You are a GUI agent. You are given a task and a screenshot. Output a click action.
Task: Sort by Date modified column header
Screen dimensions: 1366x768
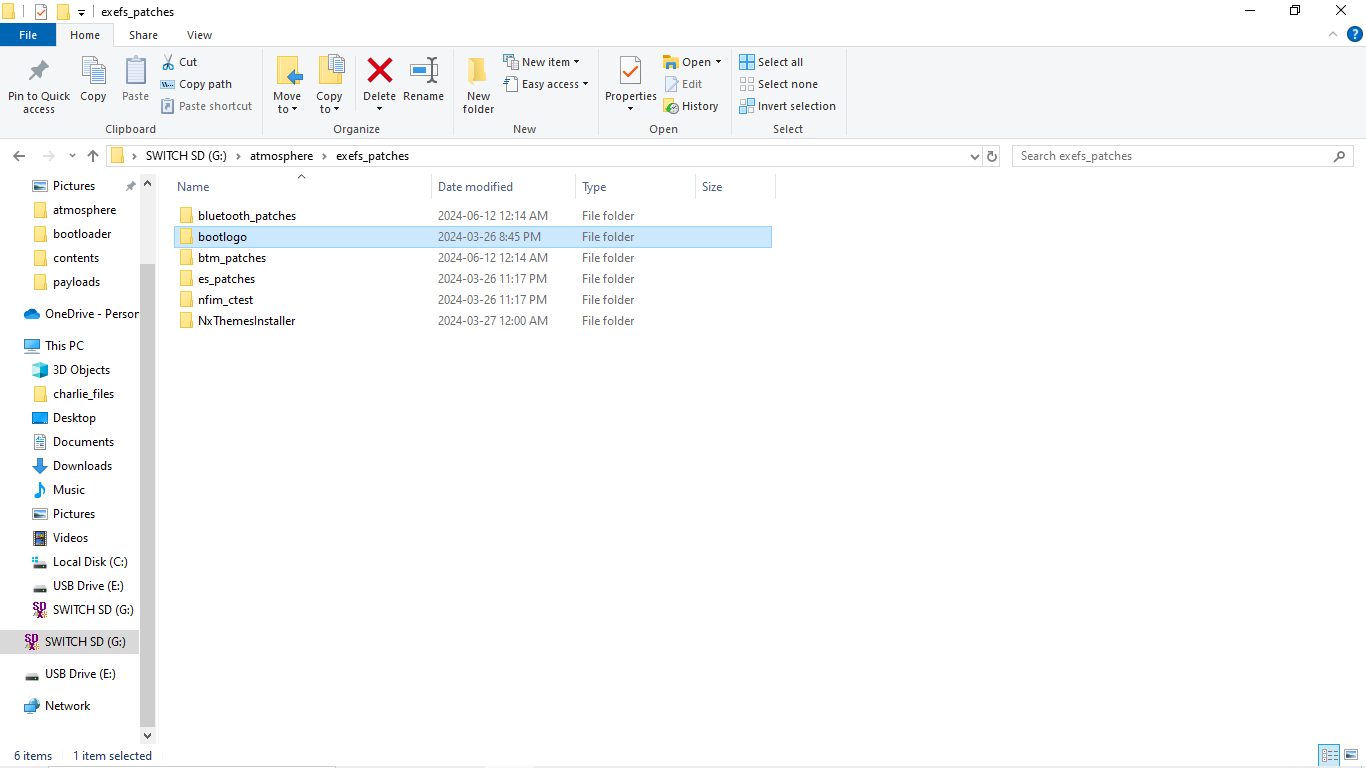[x=475, y=187]
